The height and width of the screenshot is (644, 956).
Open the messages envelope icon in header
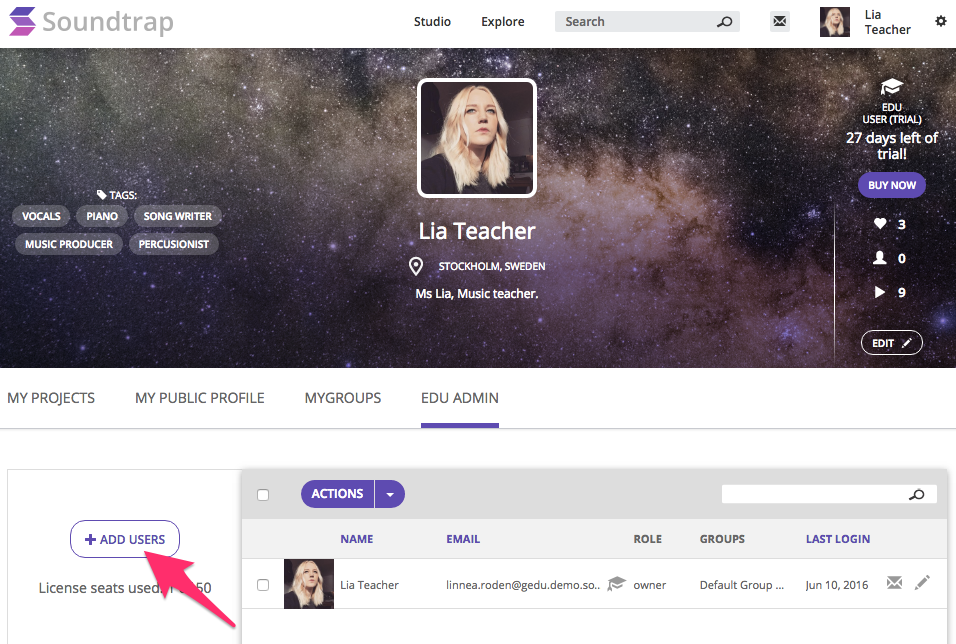(779, 21)
